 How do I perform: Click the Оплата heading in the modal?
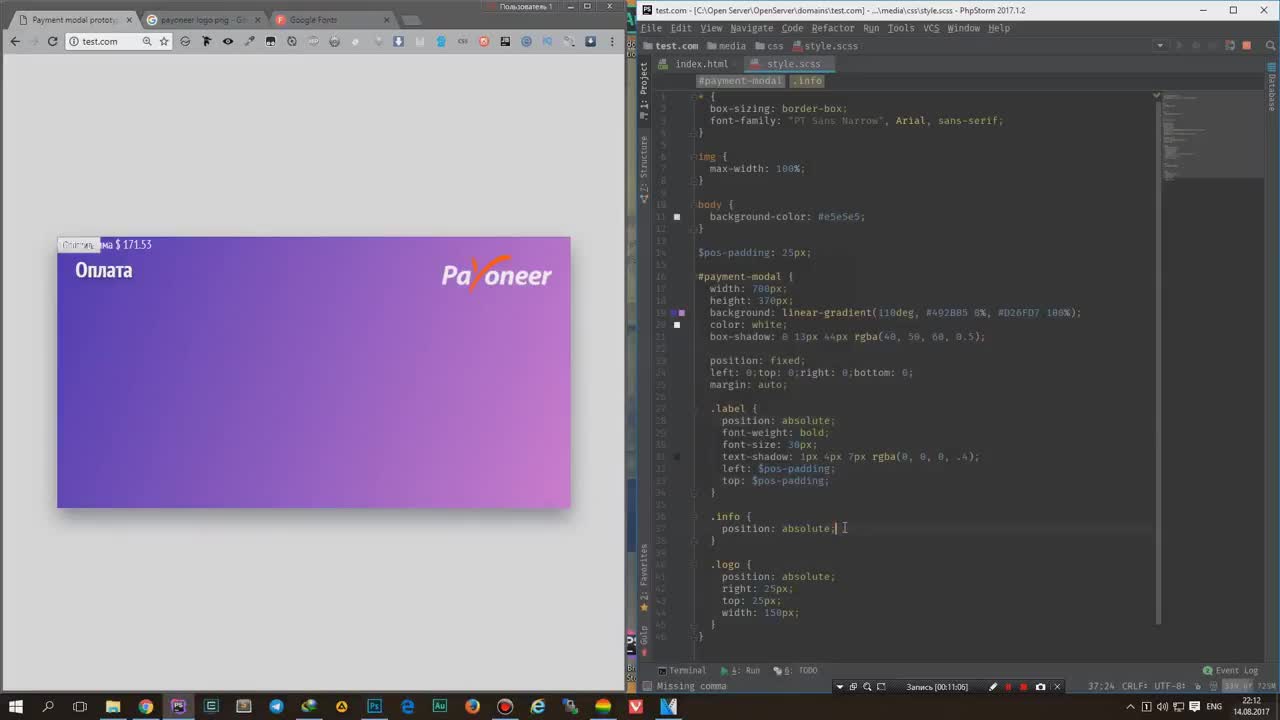104,270
